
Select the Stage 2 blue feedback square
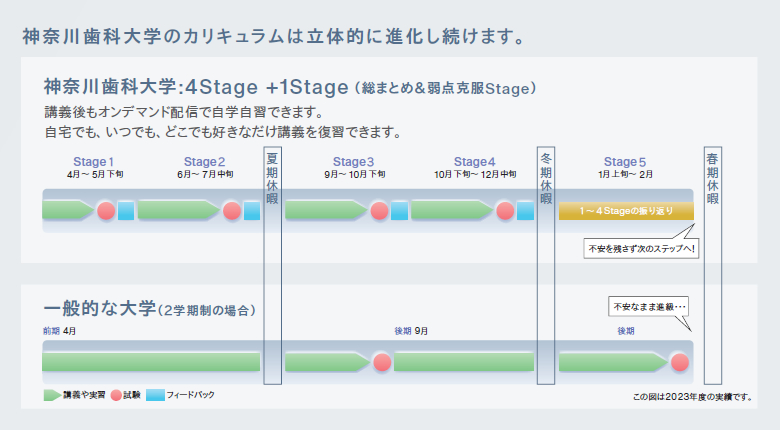click(252, 211)
